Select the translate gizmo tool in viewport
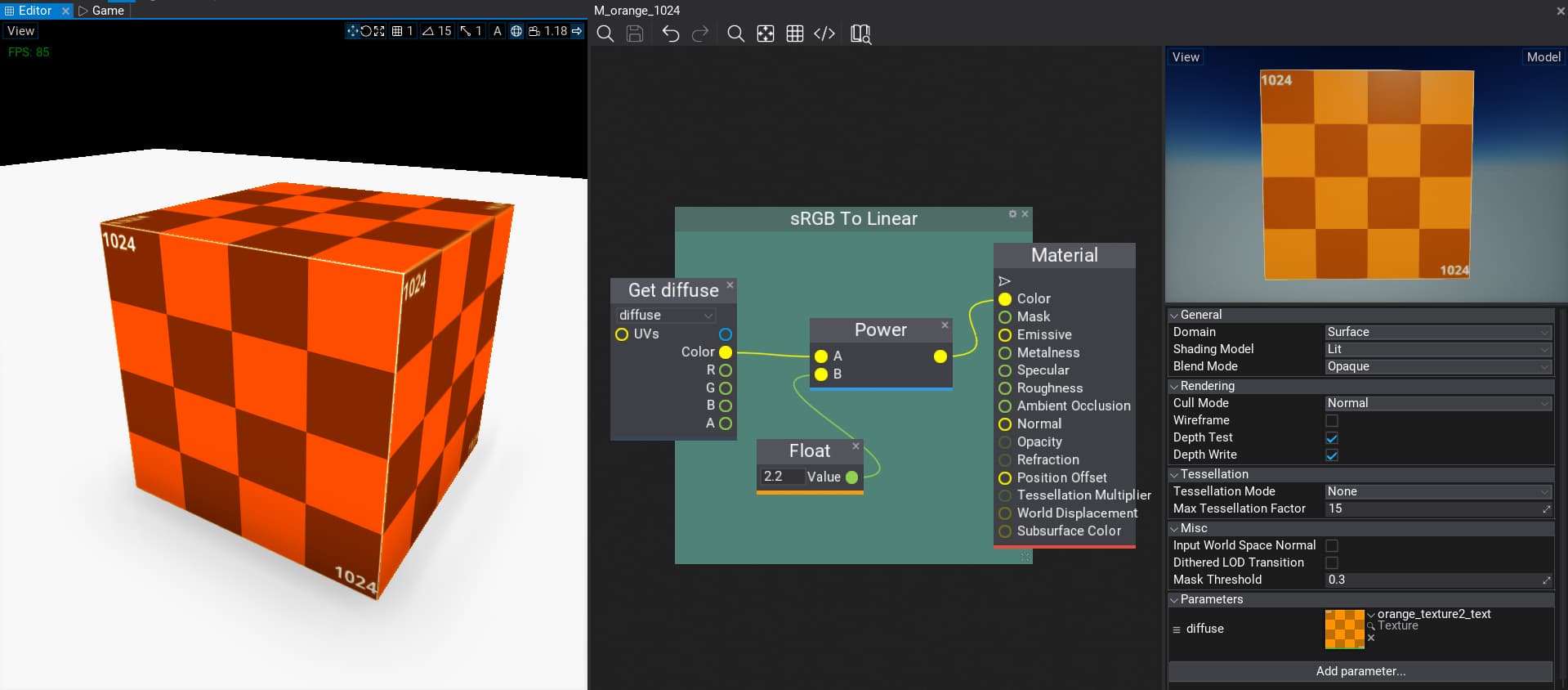The height and width of the screenshot is (690, 1568). pyautogui.click(x=352, y=31)
